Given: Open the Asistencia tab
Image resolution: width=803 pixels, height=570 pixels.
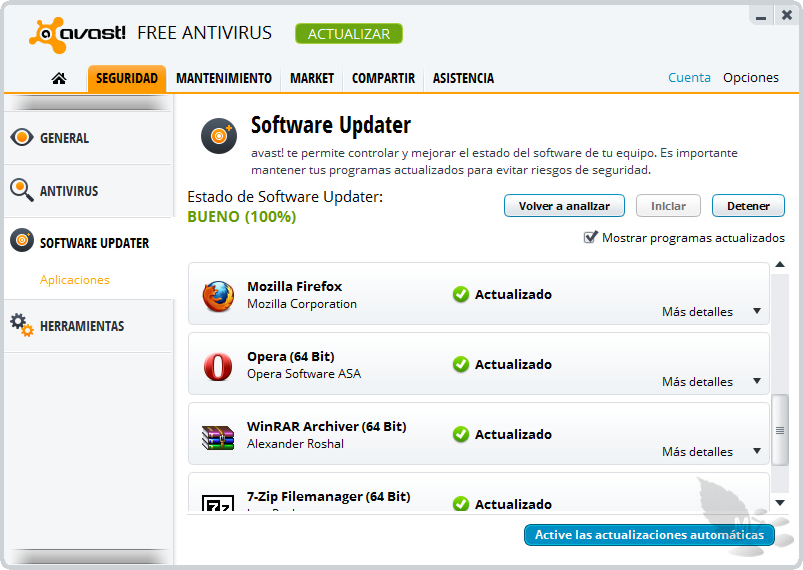Looking at the screenshot, I should coord(463,78).
